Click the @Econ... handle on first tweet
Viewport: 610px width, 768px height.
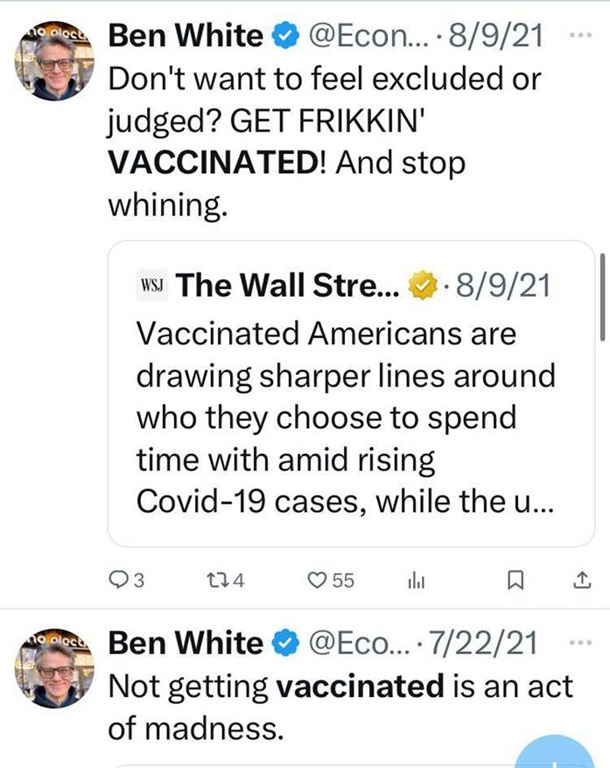pyautogui.click(x=368, y=36)
